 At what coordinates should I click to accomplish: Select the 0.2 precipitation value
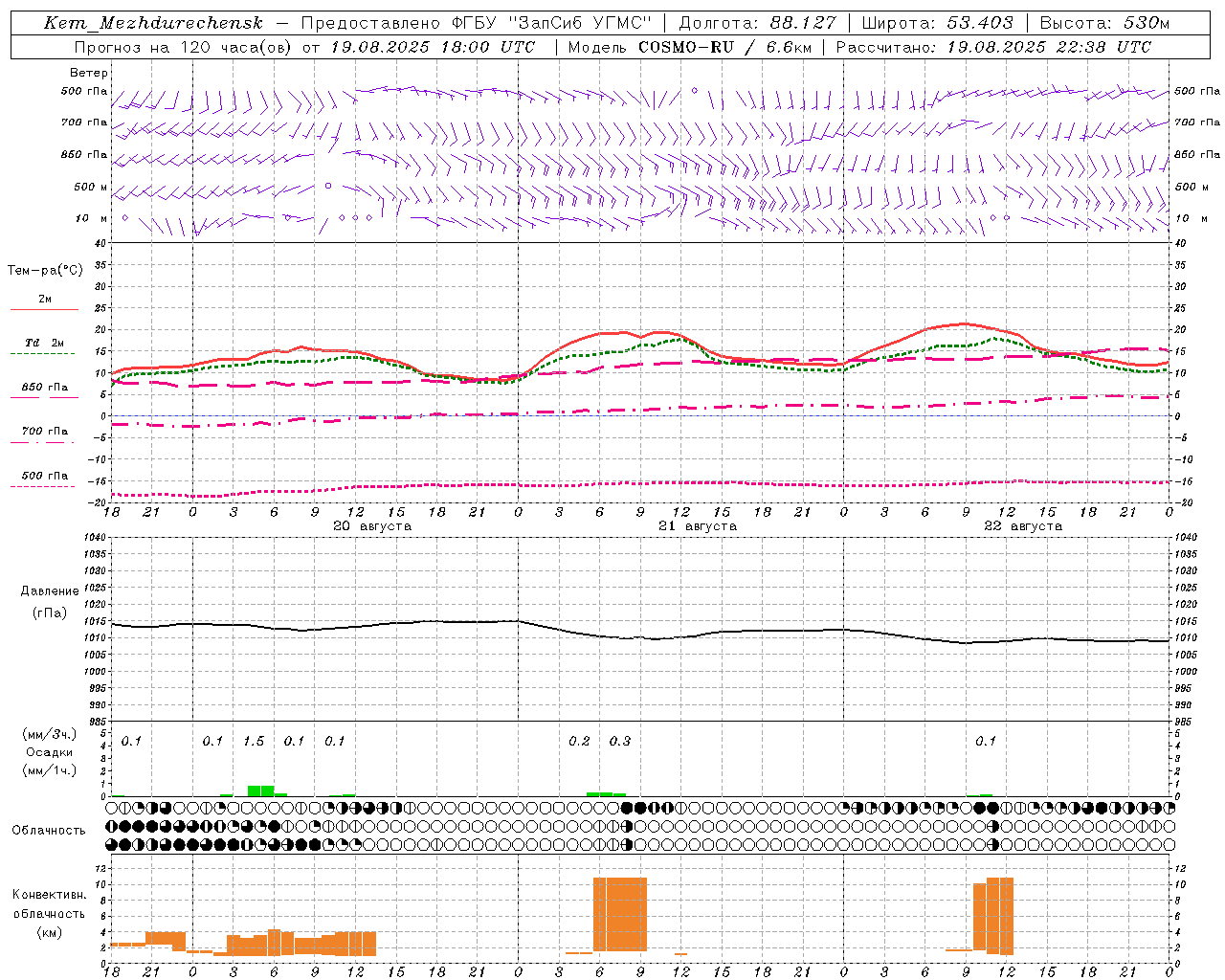point(579,742)
